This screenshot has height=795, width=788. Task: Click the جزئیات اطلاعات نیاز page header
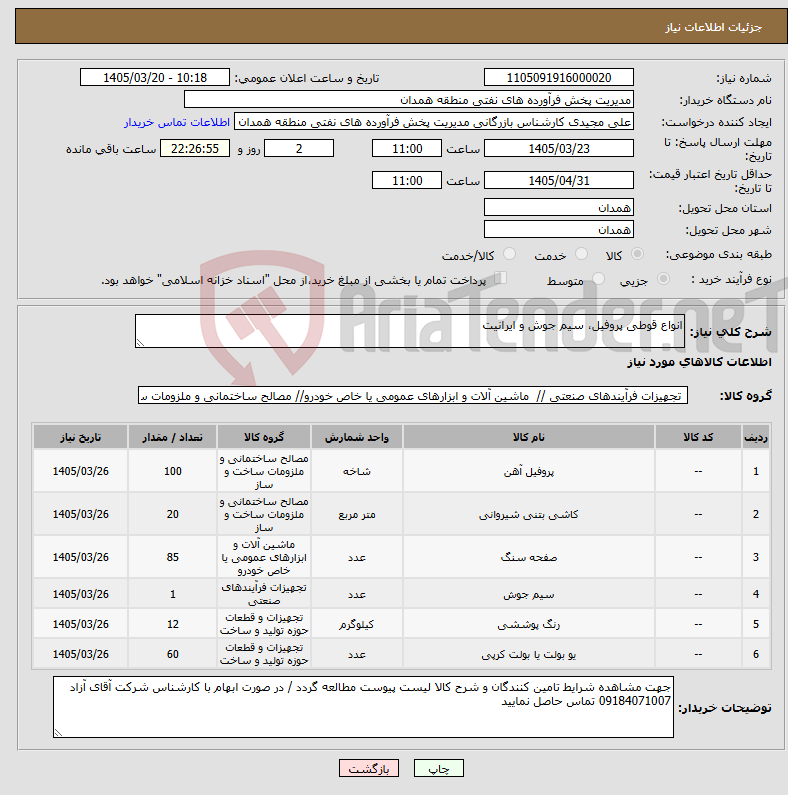click(x=713, y=27)
